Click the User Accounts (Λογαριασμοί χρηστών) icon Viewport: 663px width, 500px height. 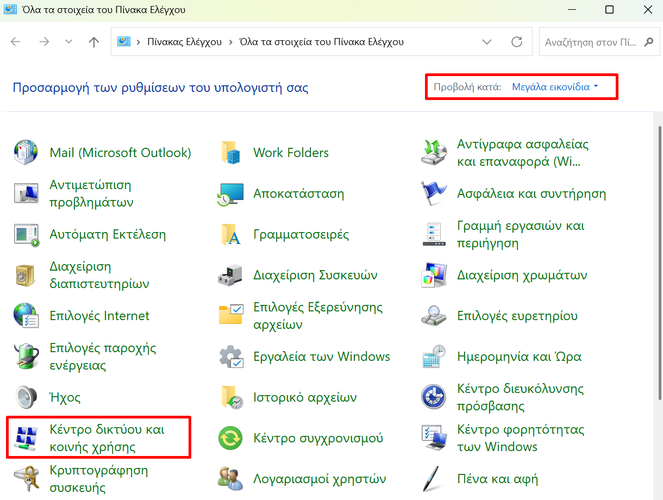(230, 478)
